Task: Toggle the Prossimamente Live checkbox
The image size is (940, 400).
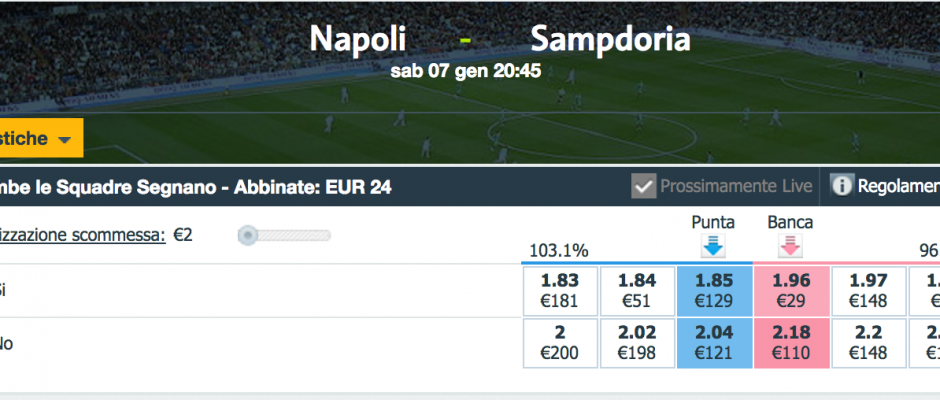Action: pyautogui.click(x=644, y=187)
